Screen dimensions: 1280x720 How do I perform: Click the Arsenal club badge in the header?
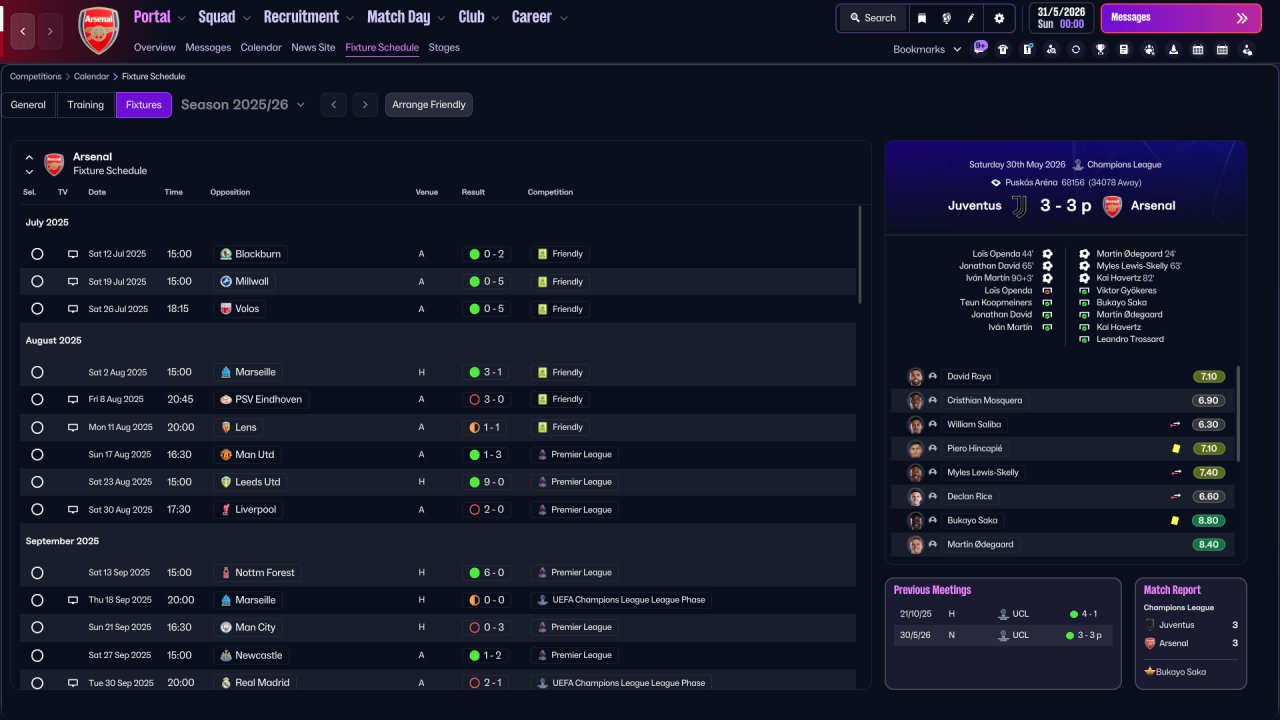pos(98,30)
